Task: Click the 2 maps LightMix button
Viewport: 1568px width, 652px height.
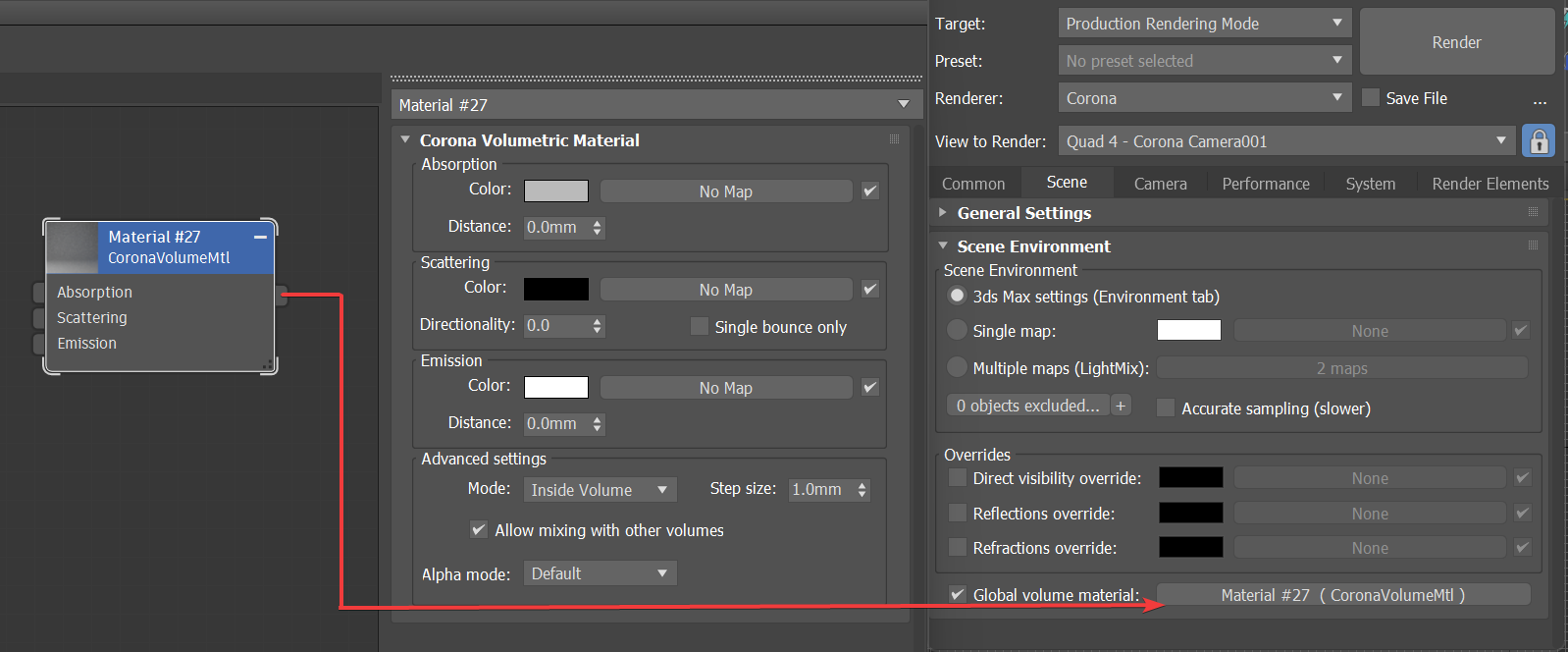Action: pos(1342,368)
